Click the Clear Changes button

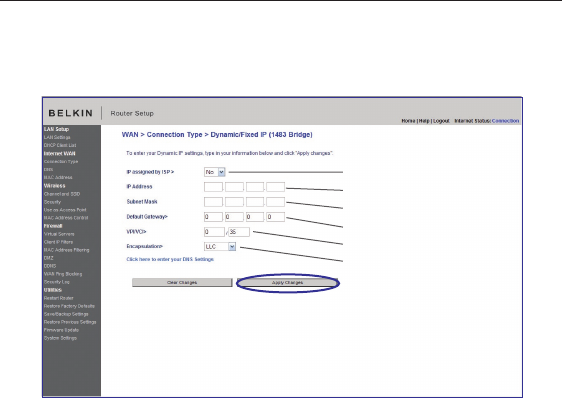[x=182, y=283]
